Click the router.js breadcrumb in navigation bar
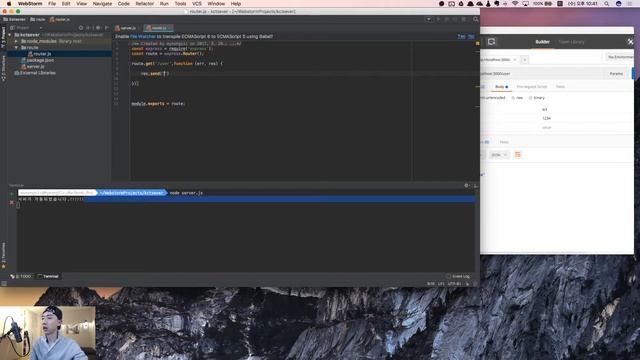 (60, 19)
